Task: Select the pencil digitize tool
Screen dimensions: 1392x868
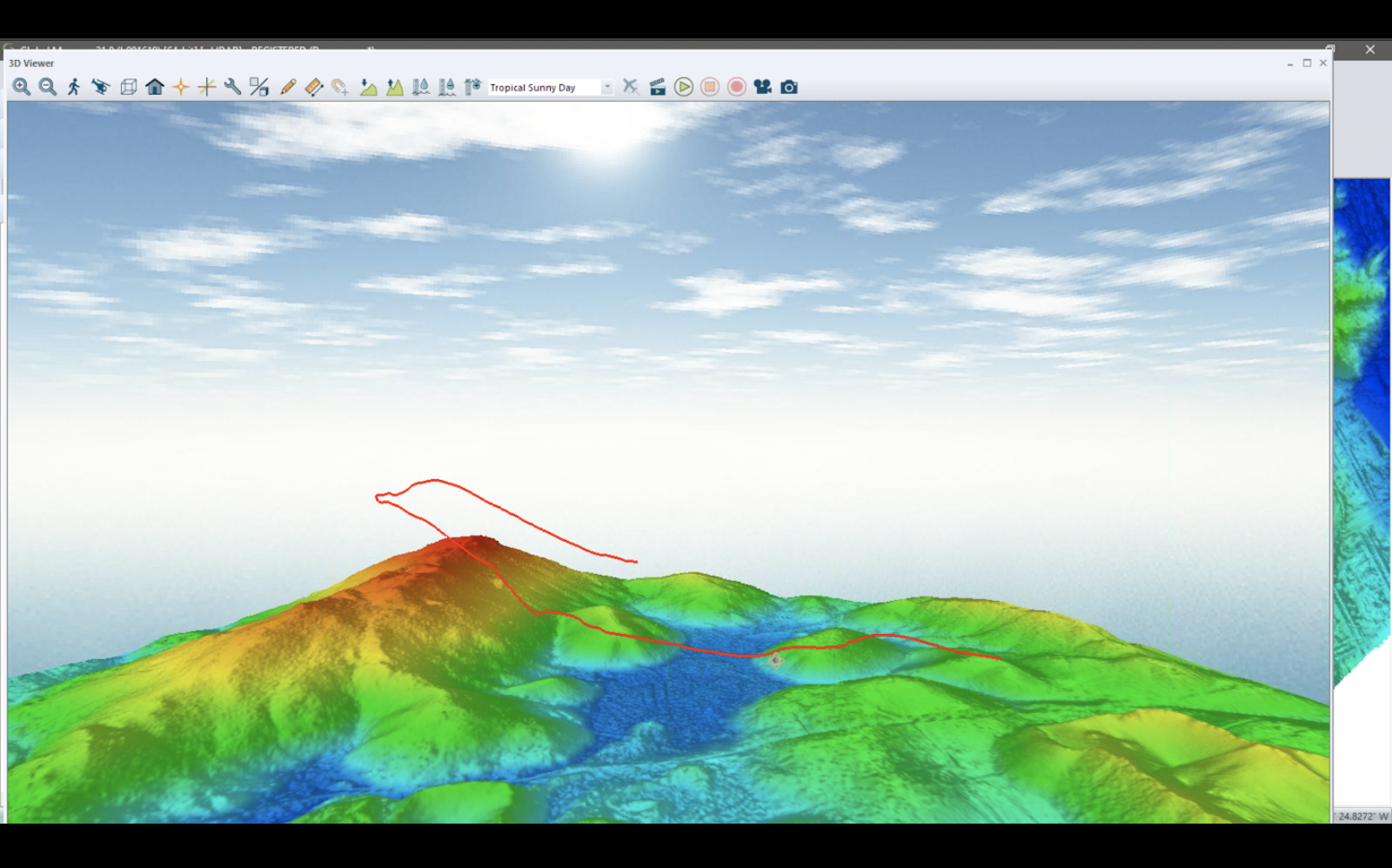Action: coord(288,87)
